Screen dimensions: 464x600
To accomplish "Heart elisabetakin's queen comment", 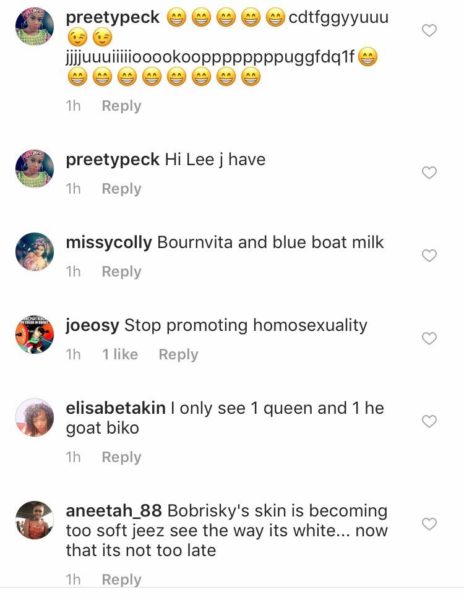I will click(x=429, y=421).
